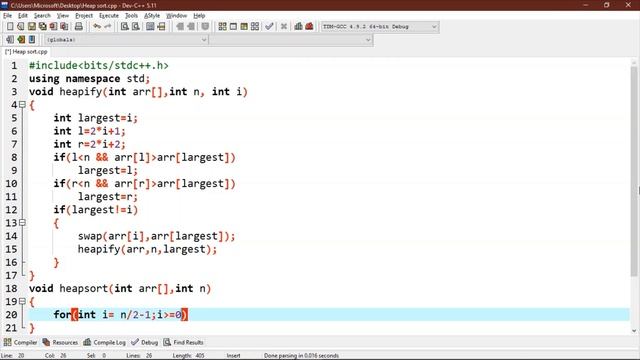Click the Print icon

79,27
